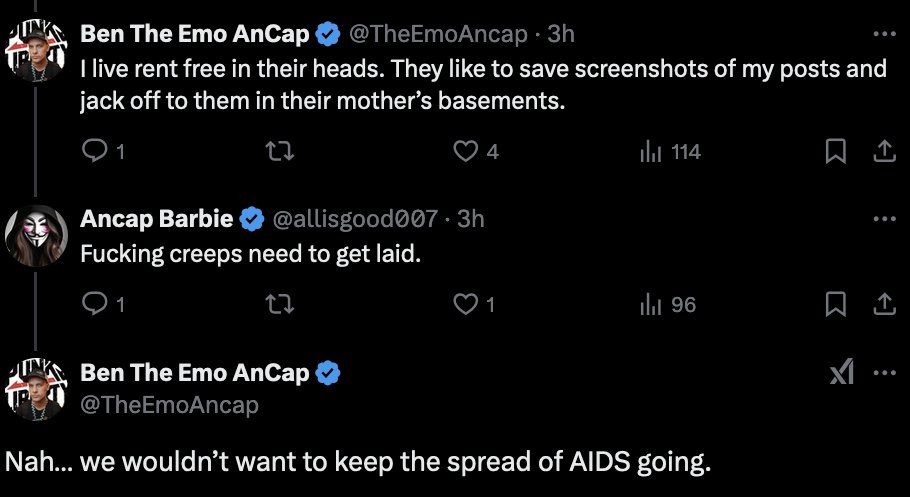910x497 pixels.
Task: Open more options on Ben's first post
Action: (x=884, y=34)
